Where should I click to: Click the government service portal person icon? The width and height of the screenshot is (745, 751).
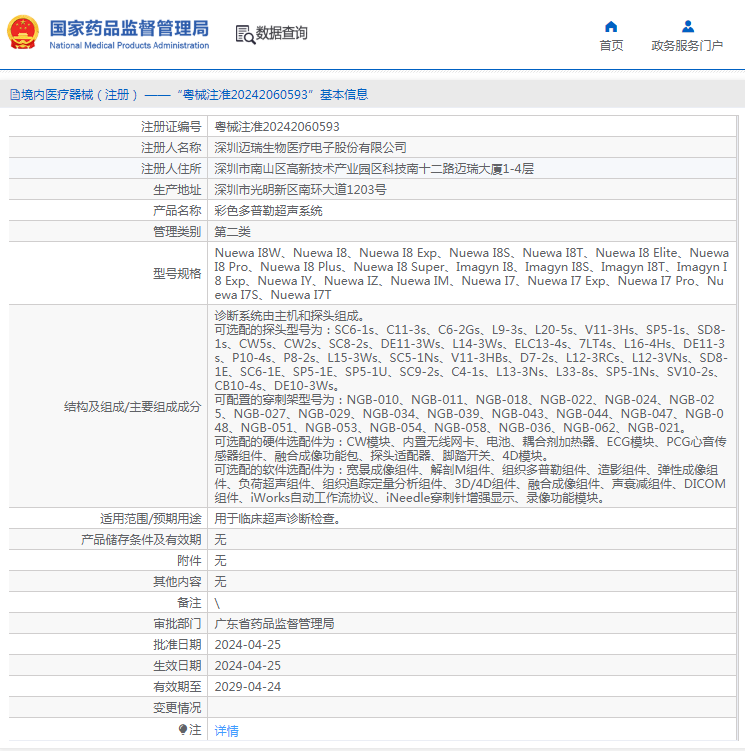click(688, 26)
